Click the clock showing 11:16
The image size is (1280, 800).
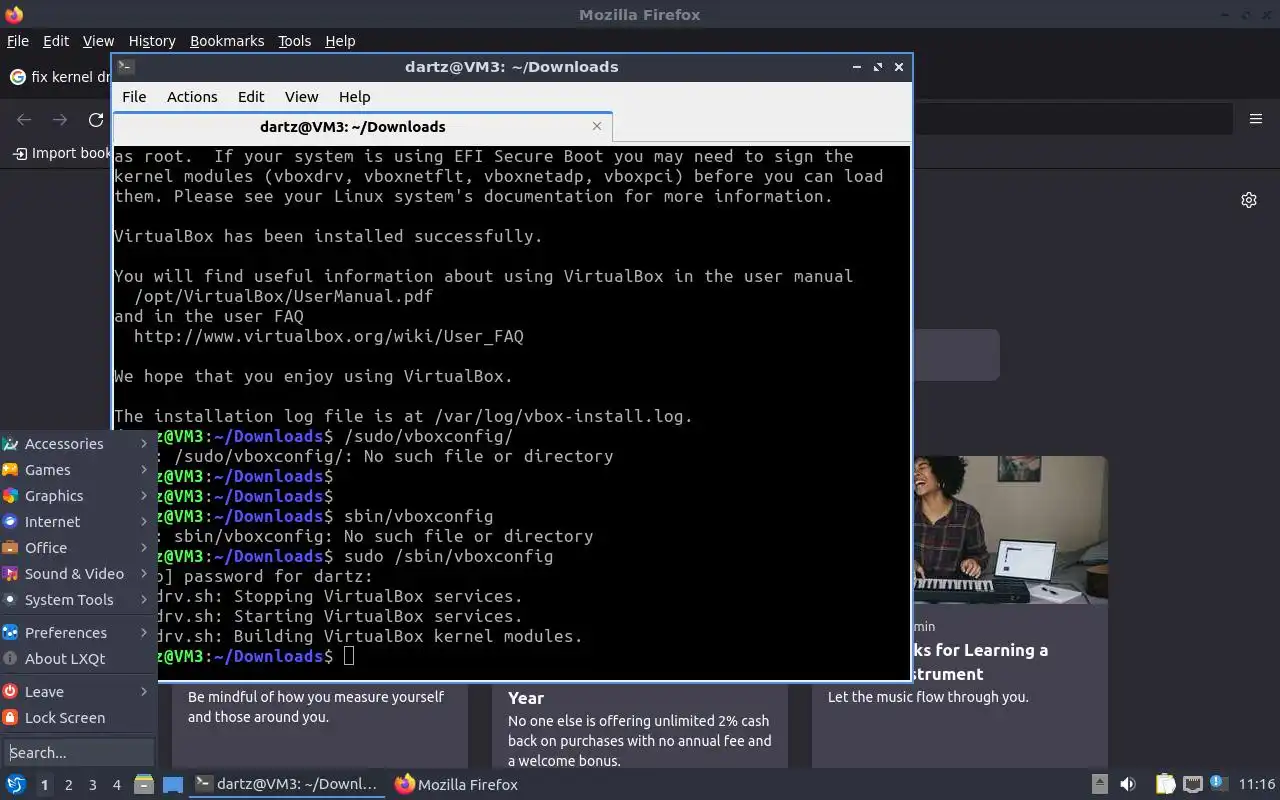pos(1257,785)
